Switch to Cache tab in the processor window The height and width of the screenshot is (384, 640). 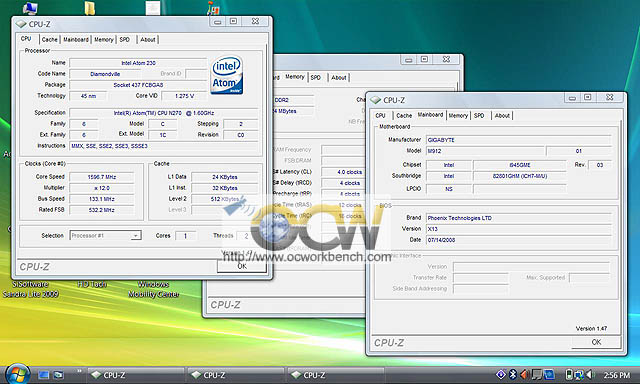click(x=49, y=40)
